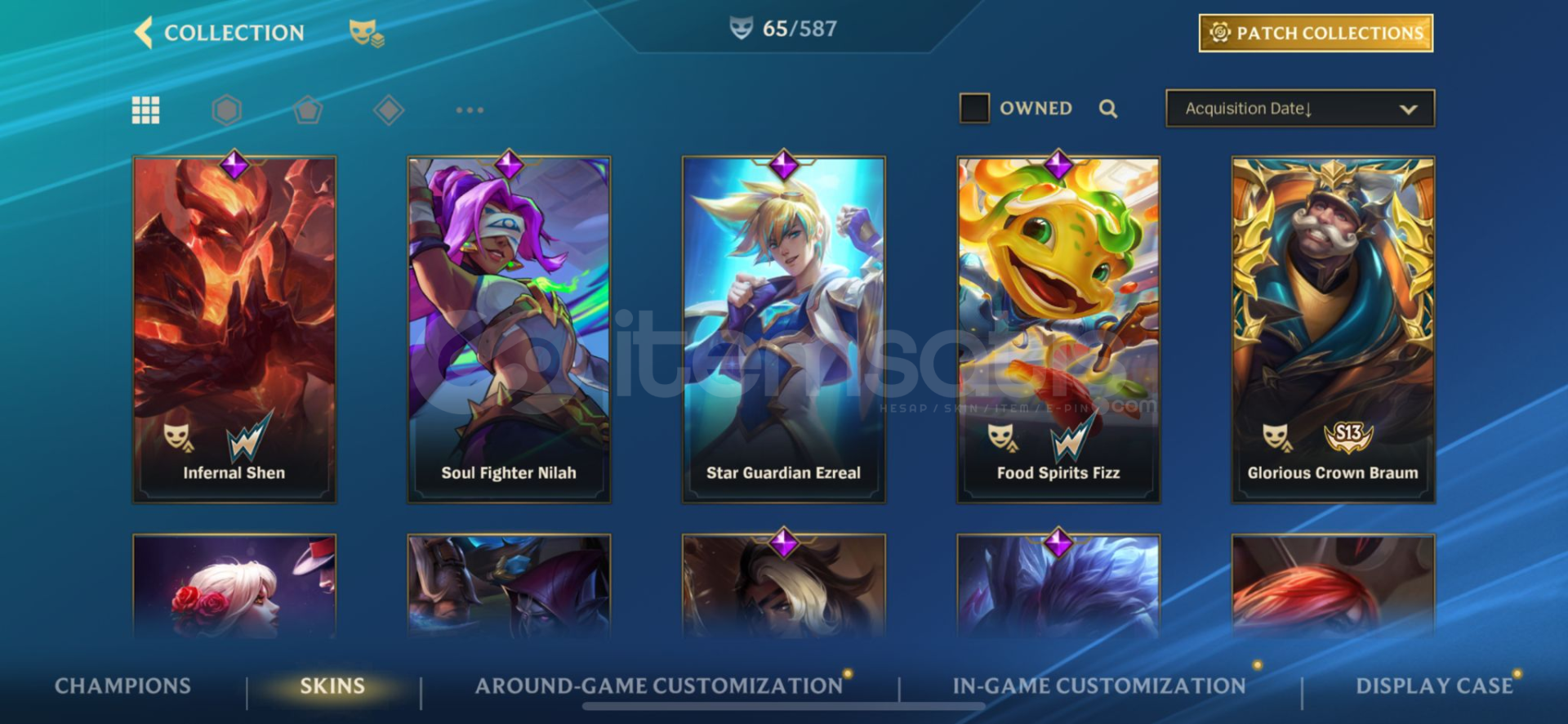Select the Star Guardian Ezreal skin card

(783, 329)
